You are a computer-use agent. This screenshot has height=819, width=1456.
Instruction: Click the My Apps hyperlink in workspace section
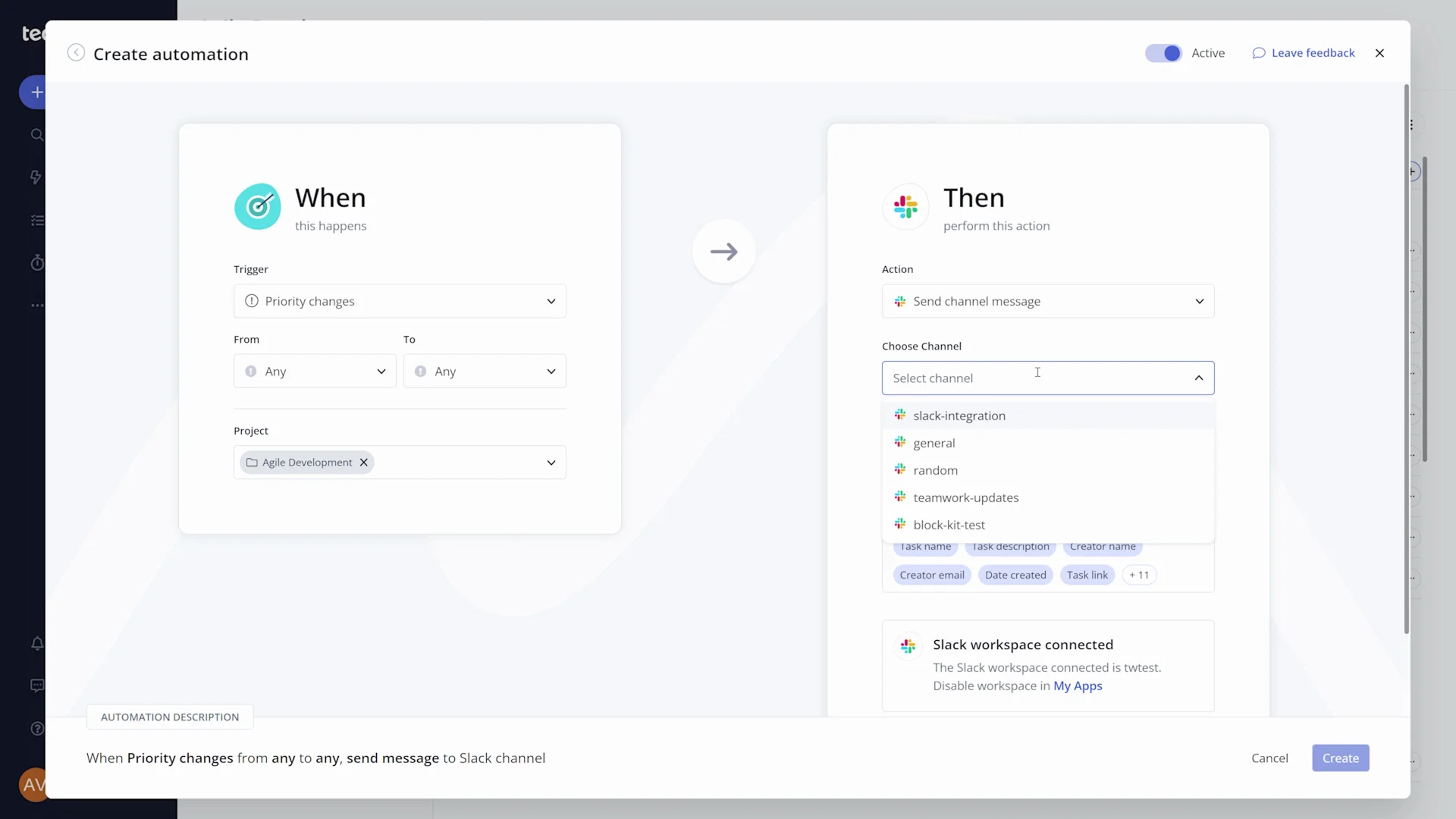point(1078,685)
